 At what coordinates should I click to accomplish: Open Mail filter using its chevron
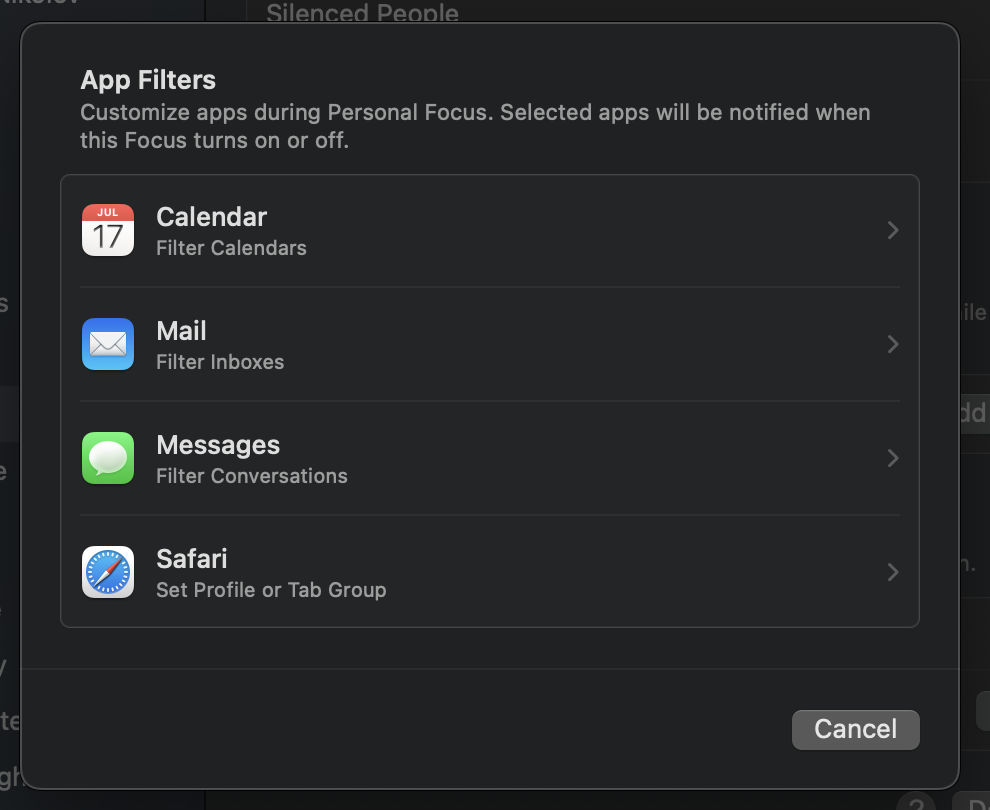[x=893, y=345]
